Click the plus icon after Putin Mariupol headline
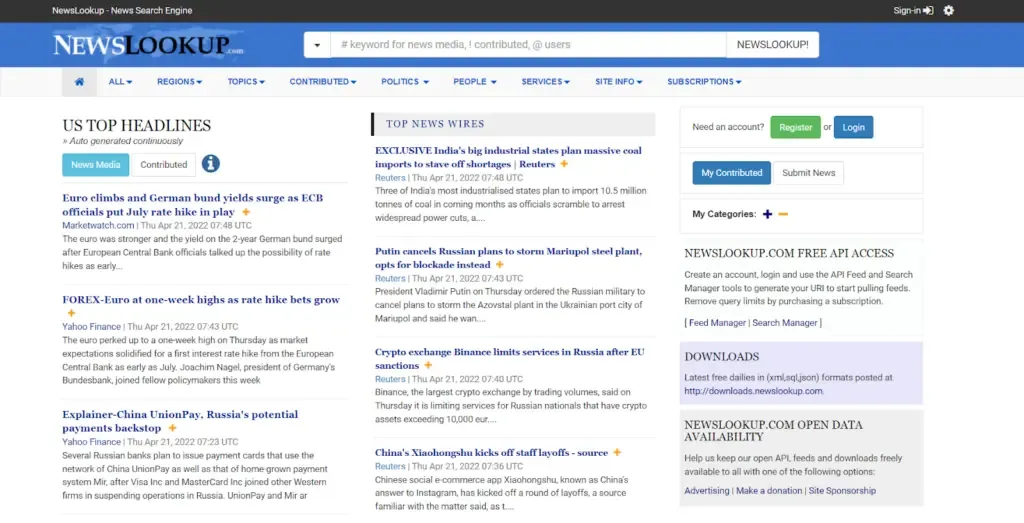The width and height of the screenshot is (1024, 523). 500,264
